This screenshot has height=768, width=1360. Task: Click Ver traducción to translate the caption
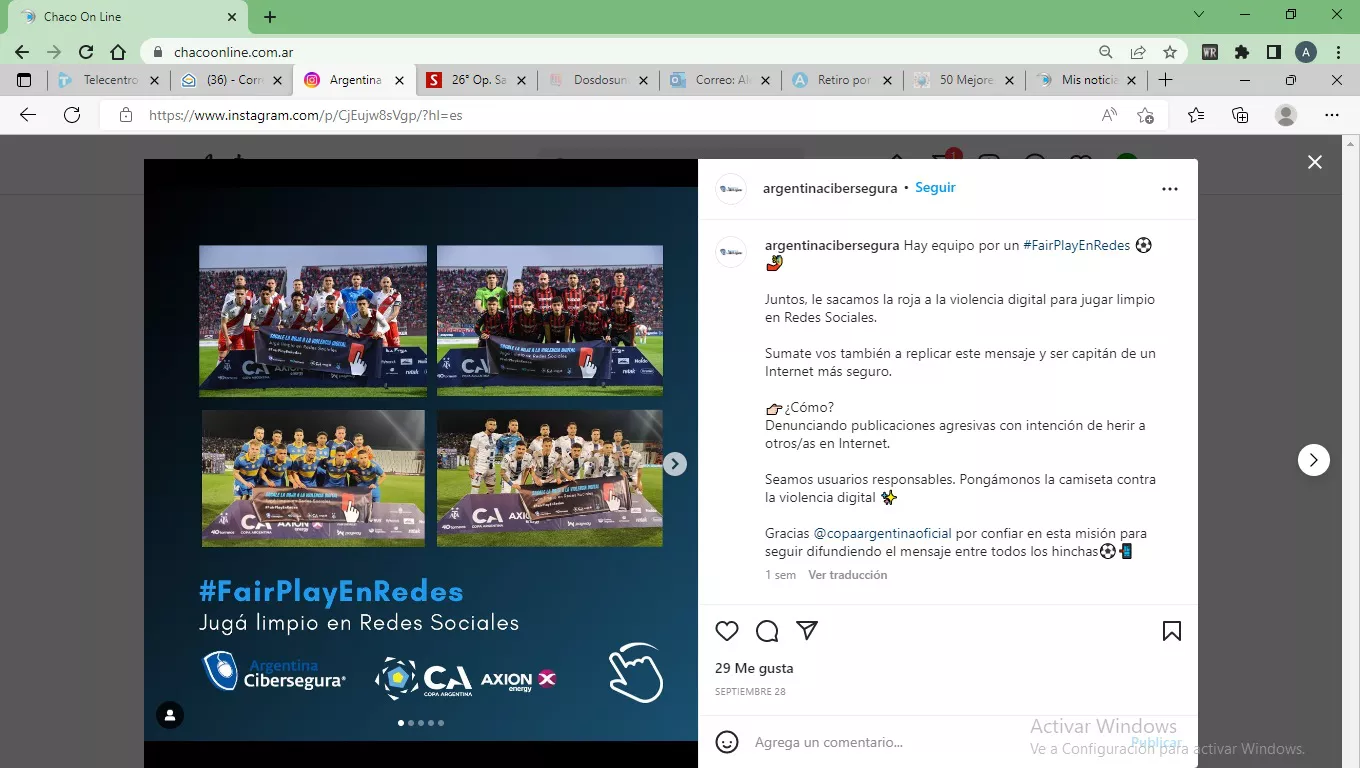(x=847, y=575)
